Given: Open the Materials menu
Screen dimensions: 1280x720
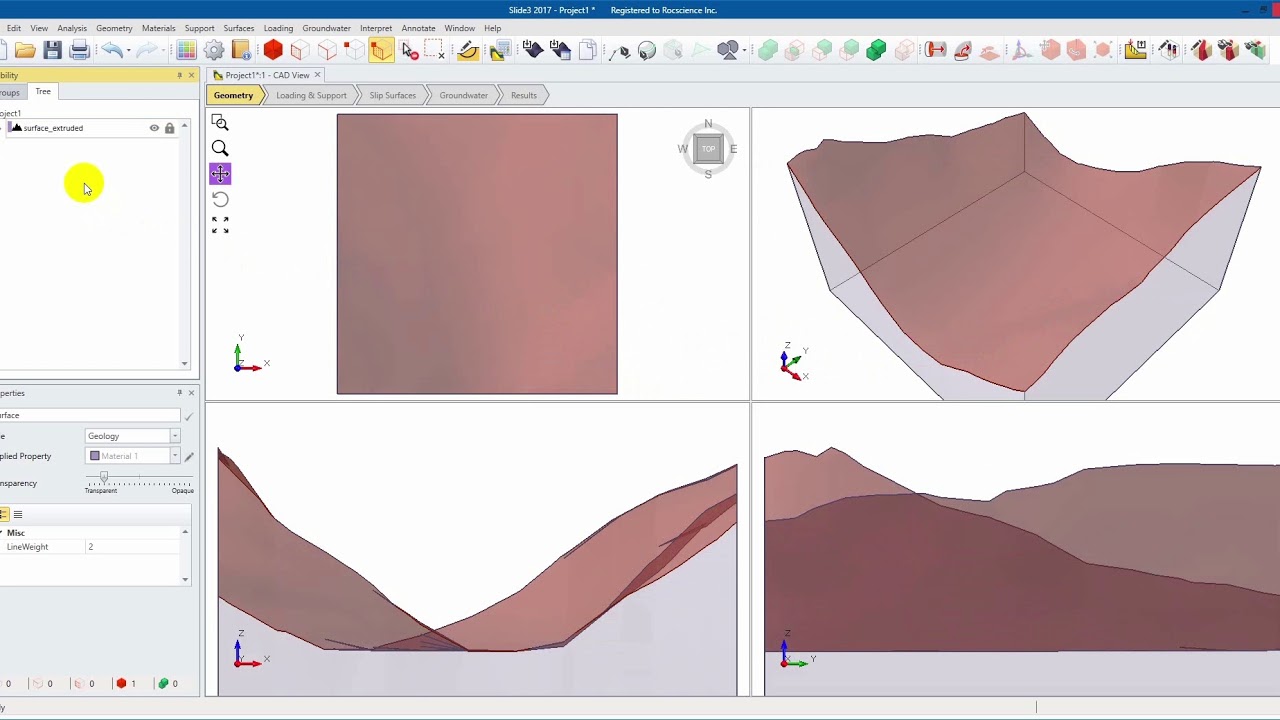Looking at the screenshot, I should pyautogui.click(x=158, y=28).
